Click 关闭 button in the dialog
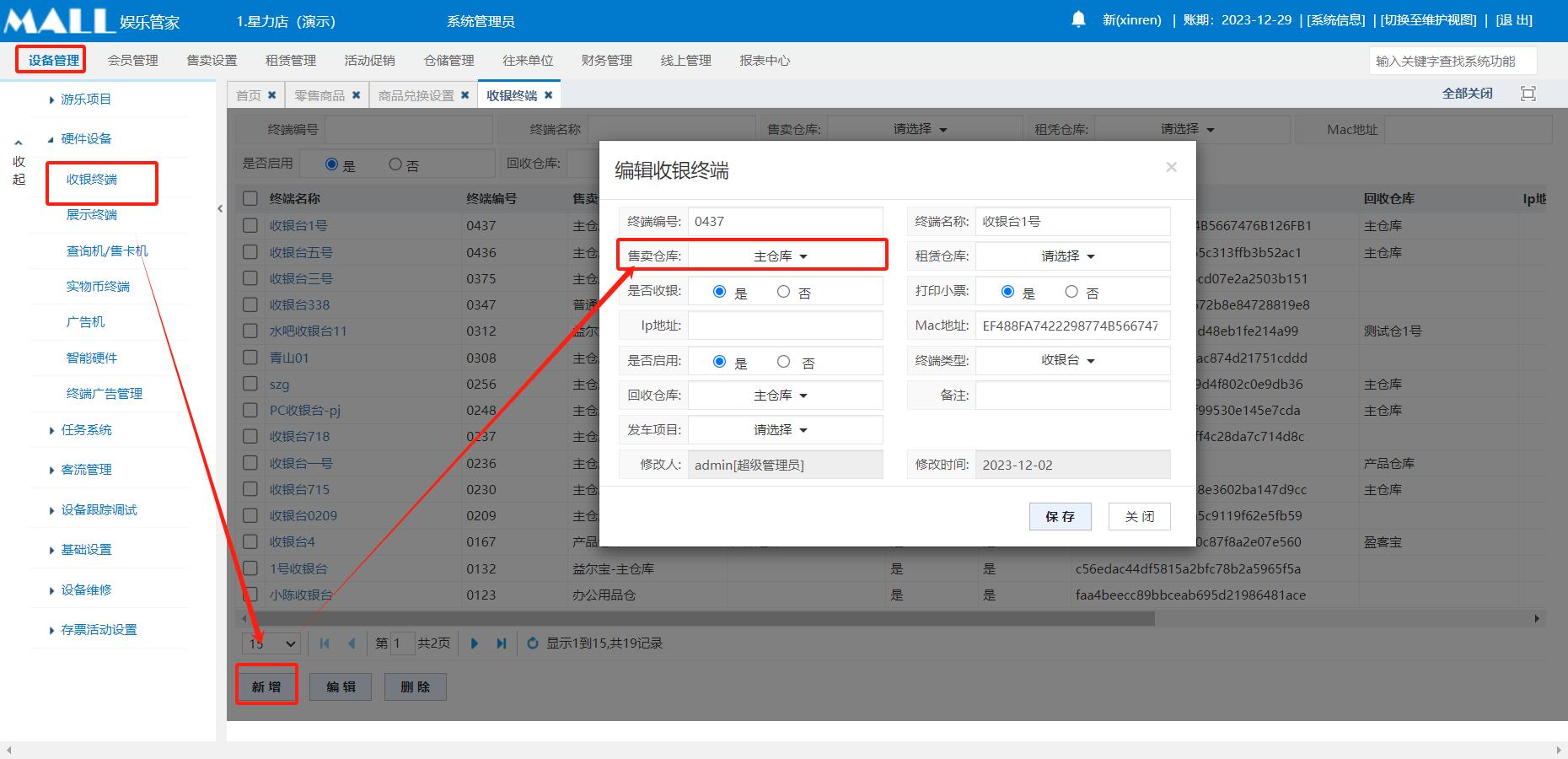Image resolution: width=1568 pixels, height=759 pixels. tap(1140, 516)
